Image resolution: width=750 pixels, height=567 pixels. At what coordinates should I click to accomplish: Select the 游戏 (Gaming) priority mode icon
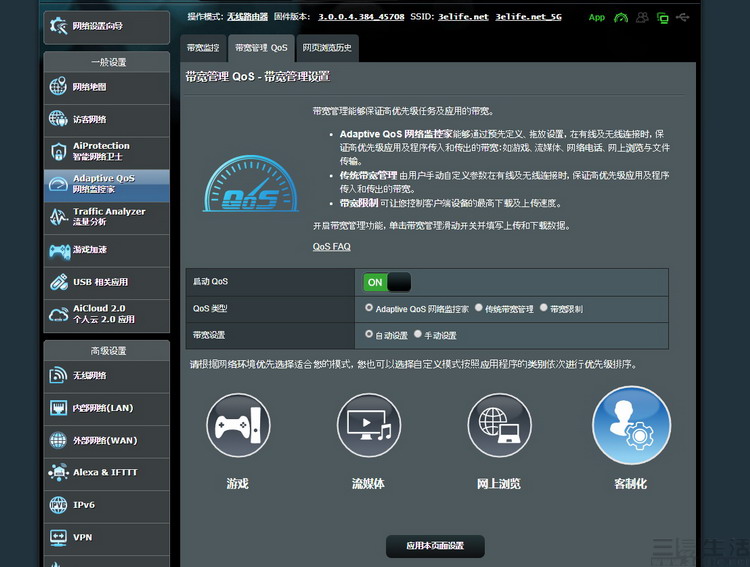tap(236, 429)
